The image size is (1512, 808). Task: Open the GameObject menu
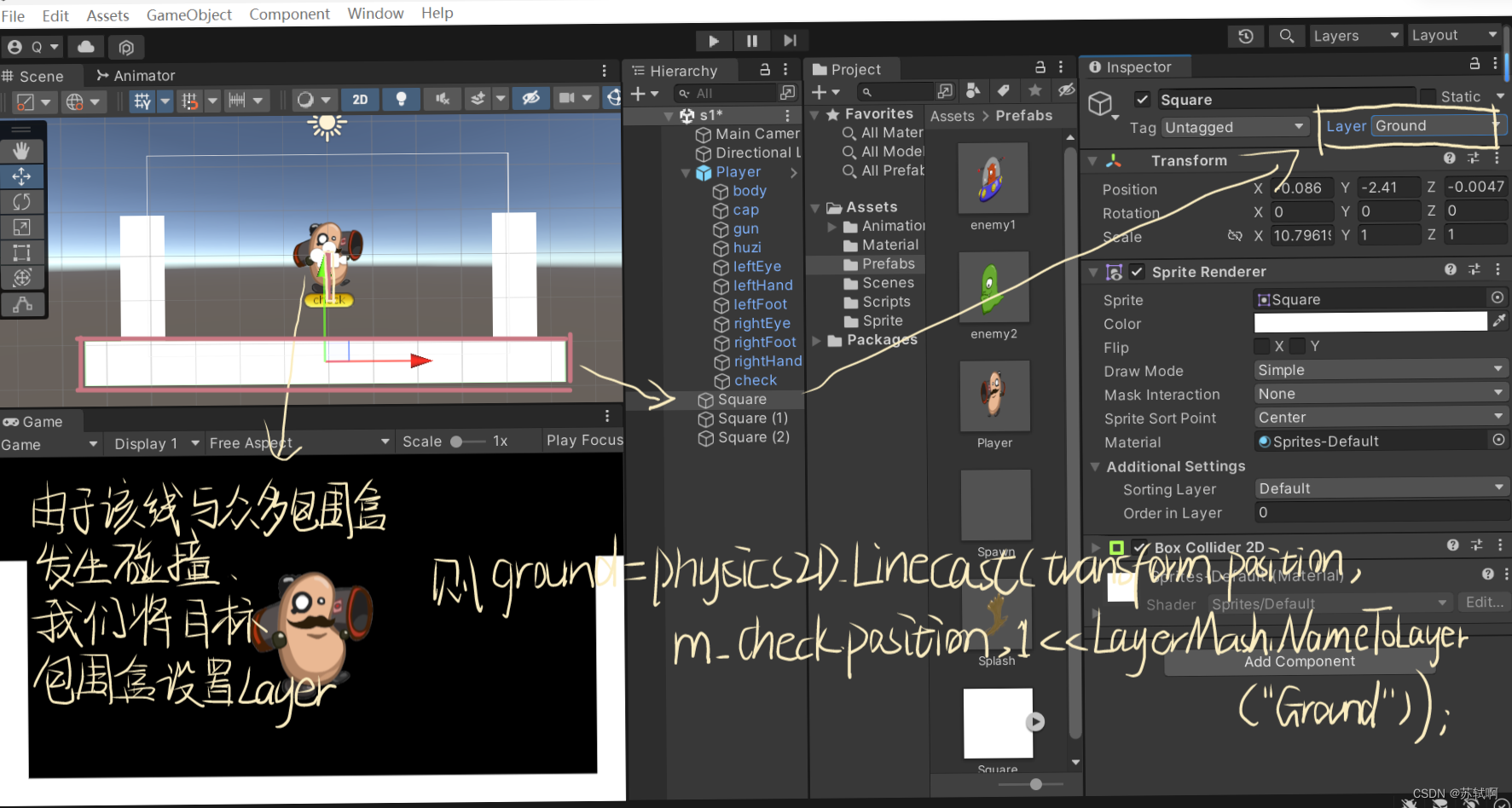tap(189, 14)
